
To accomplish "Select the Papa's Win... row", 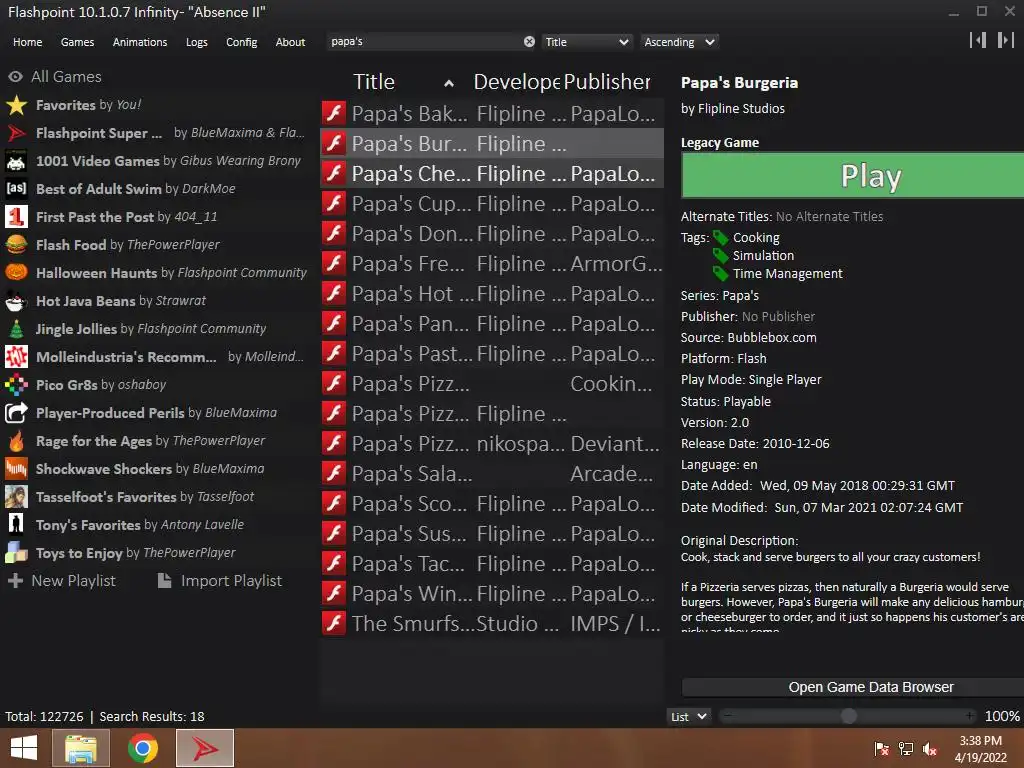I will (x=492, y=594).
